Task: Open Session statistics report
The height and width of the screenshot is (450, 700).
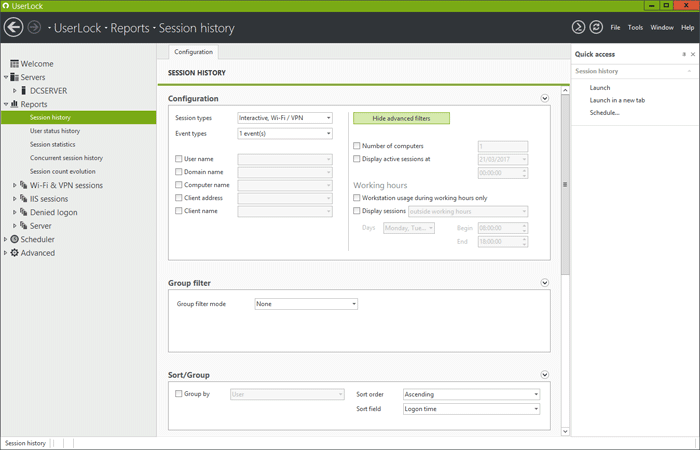Action: point(53,144)
